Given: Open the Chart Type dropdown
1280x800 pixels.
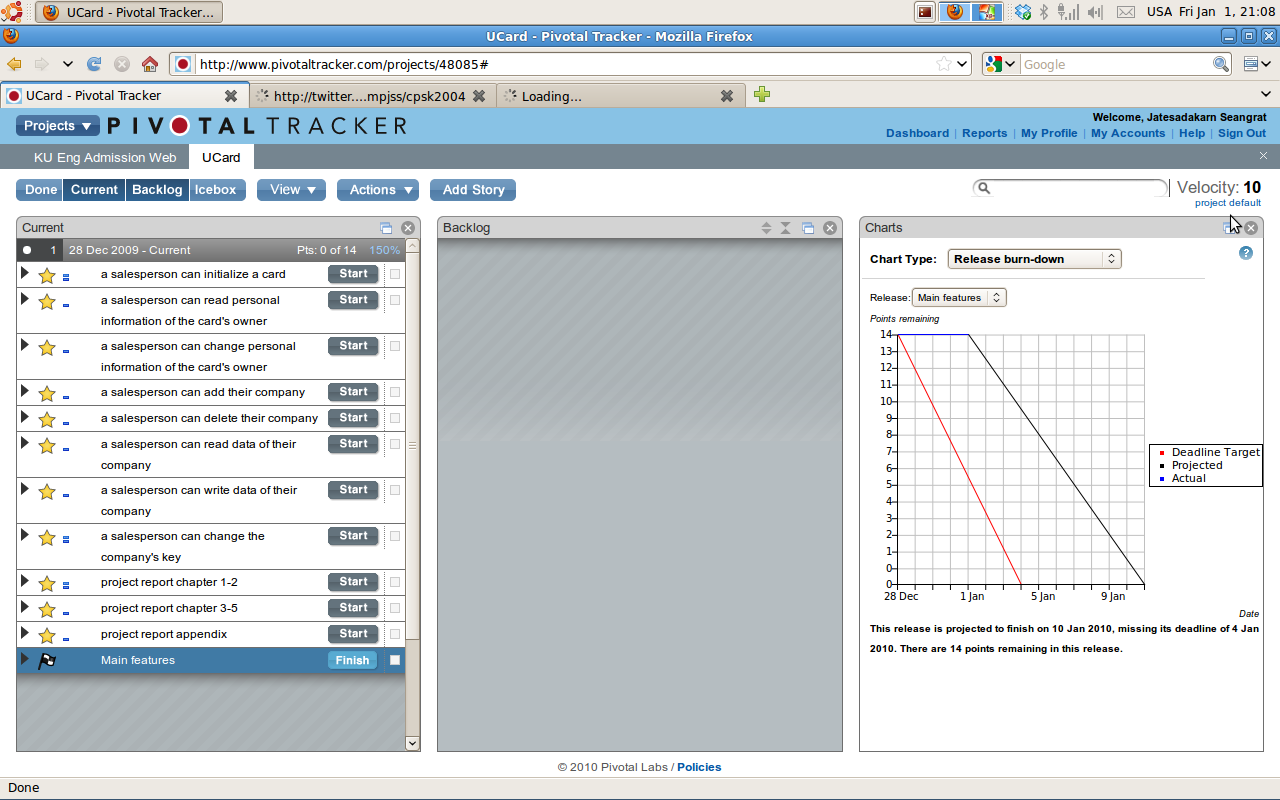Looking at the screenshot, I should point(1034,259).
